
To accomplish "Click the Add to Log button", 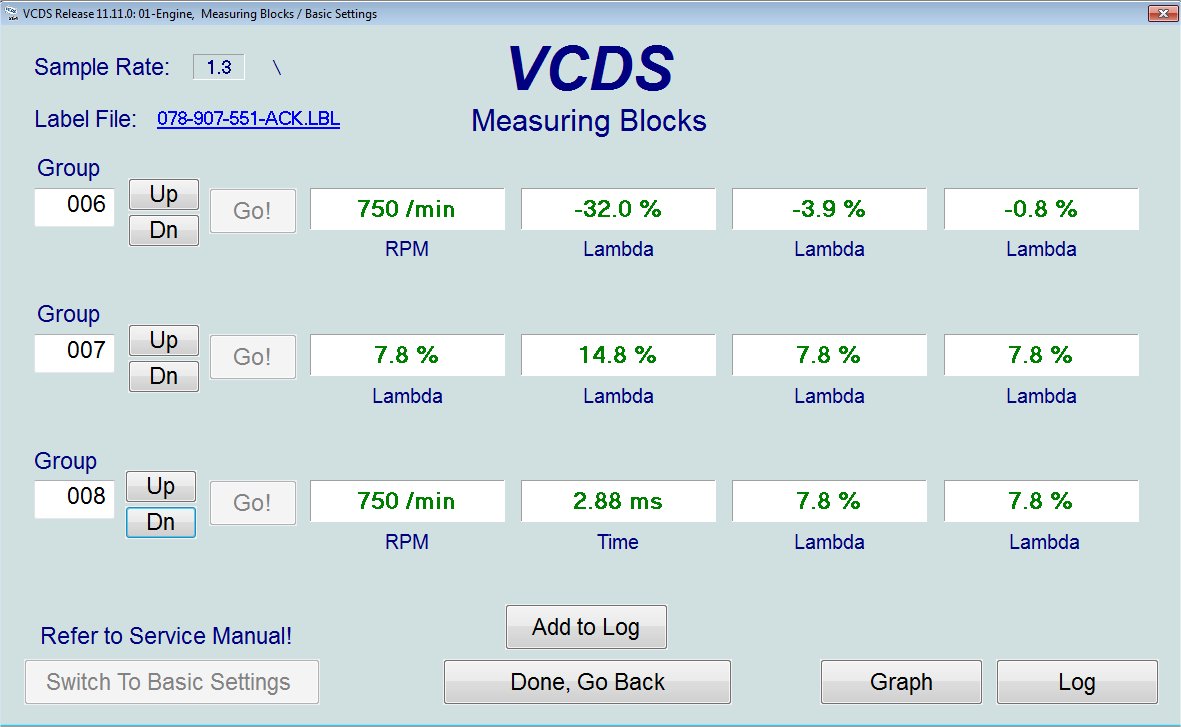I will coord(586,627).
